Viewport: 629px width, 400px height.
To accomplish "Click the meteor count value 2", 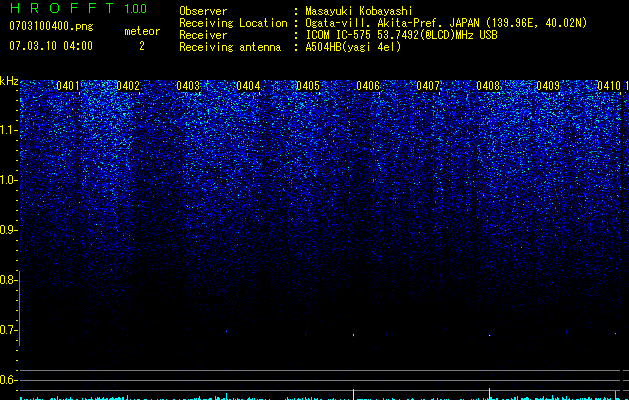I will point(142,46).
